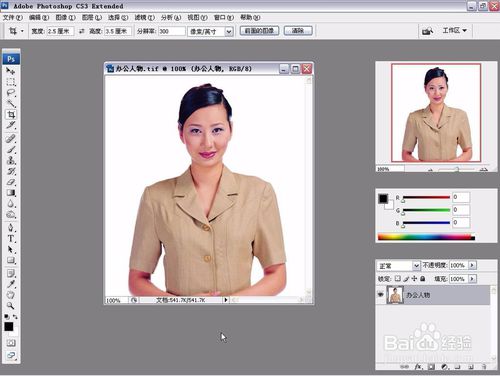Click the height input field
Screen dimensions: 500x376
point(118,31)
